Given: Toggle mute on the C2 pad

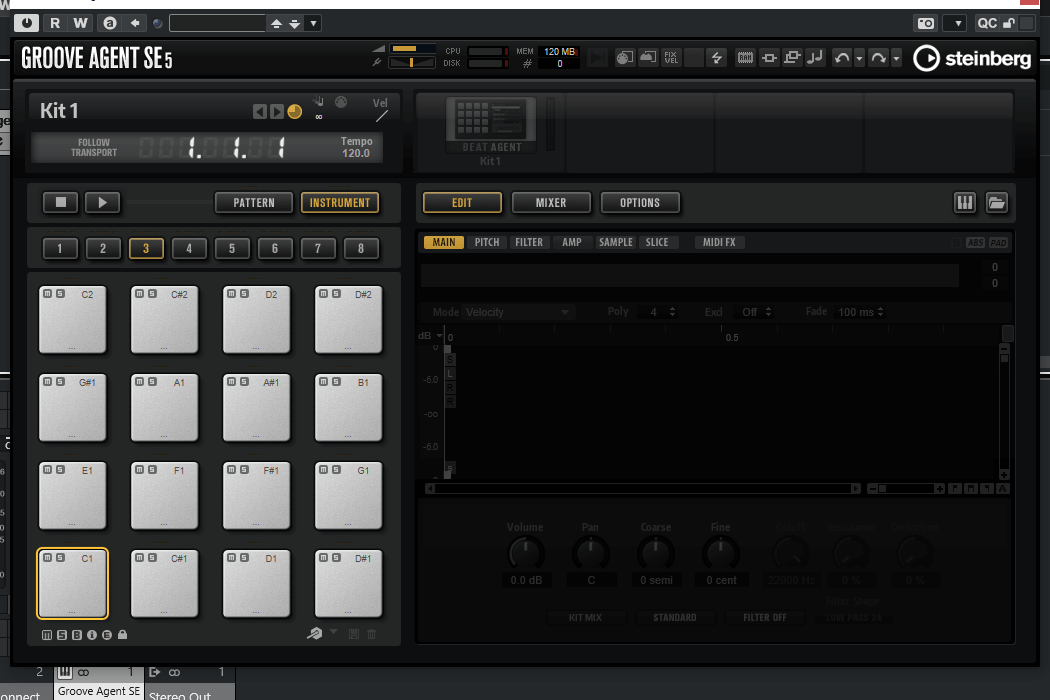Looking at the screenshot, I should pyautogui.click(x=48, y=294).
